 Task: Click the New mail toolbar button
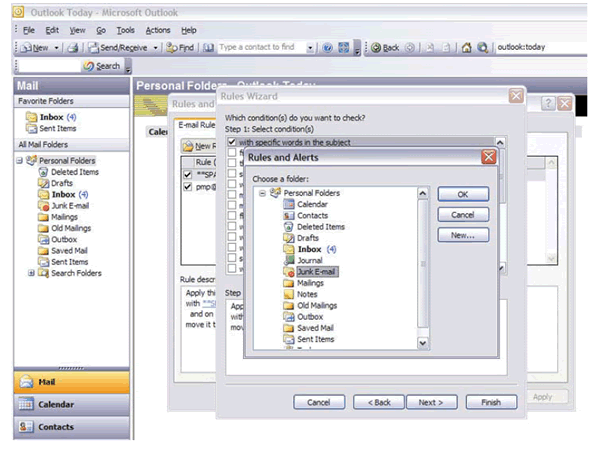tap(35, 48)
